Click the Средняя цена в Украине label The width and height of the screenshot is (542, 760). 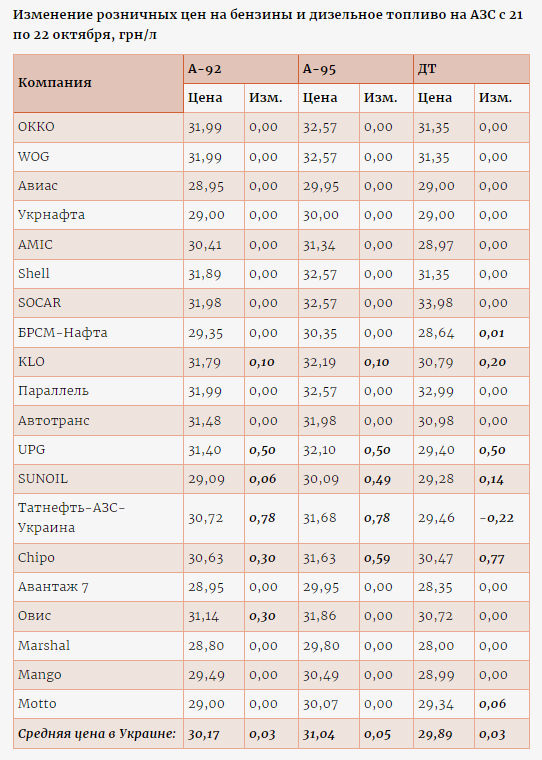coord(97,734)
